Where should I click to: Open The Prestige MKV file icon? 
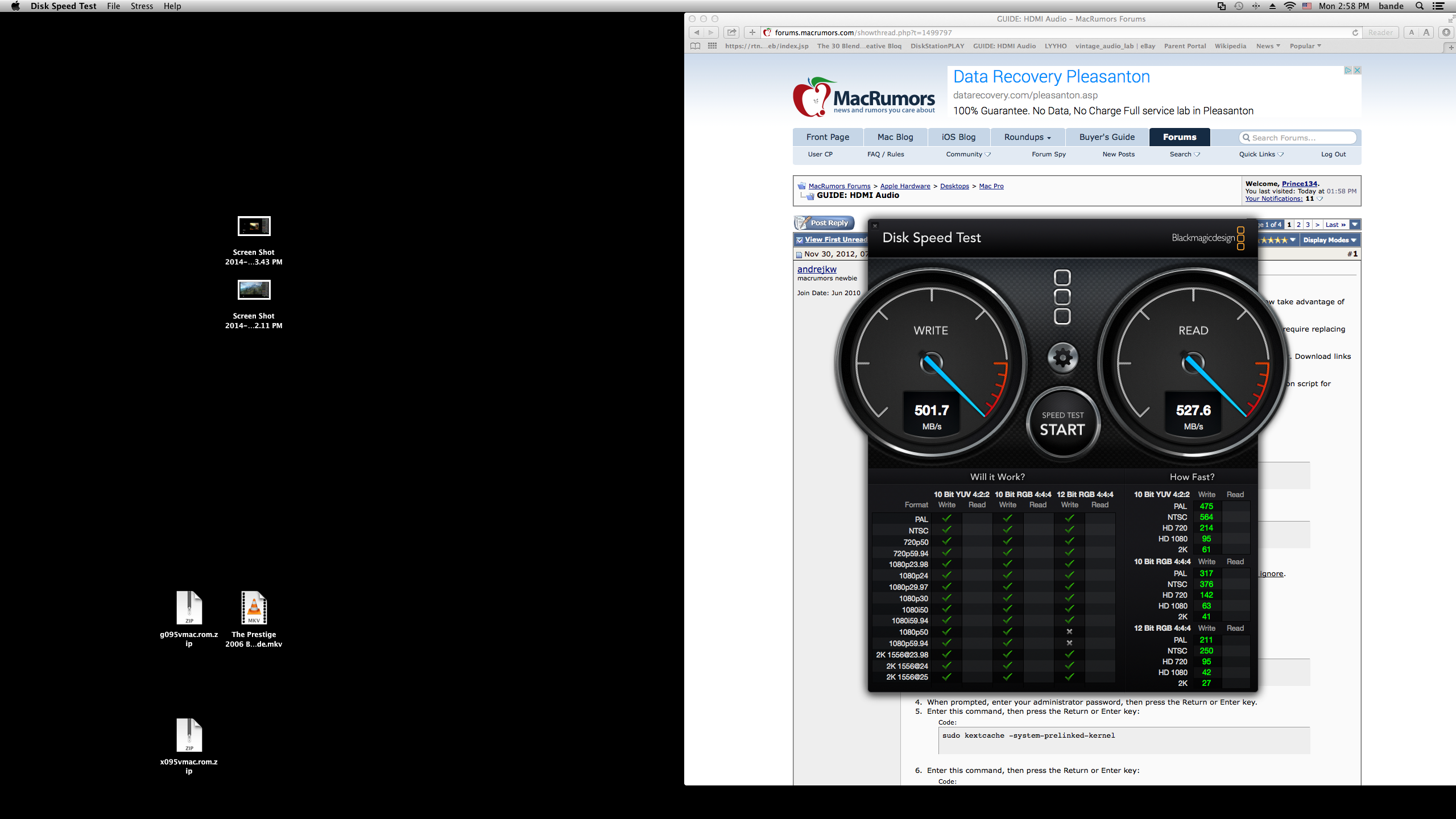click(254, 607)
